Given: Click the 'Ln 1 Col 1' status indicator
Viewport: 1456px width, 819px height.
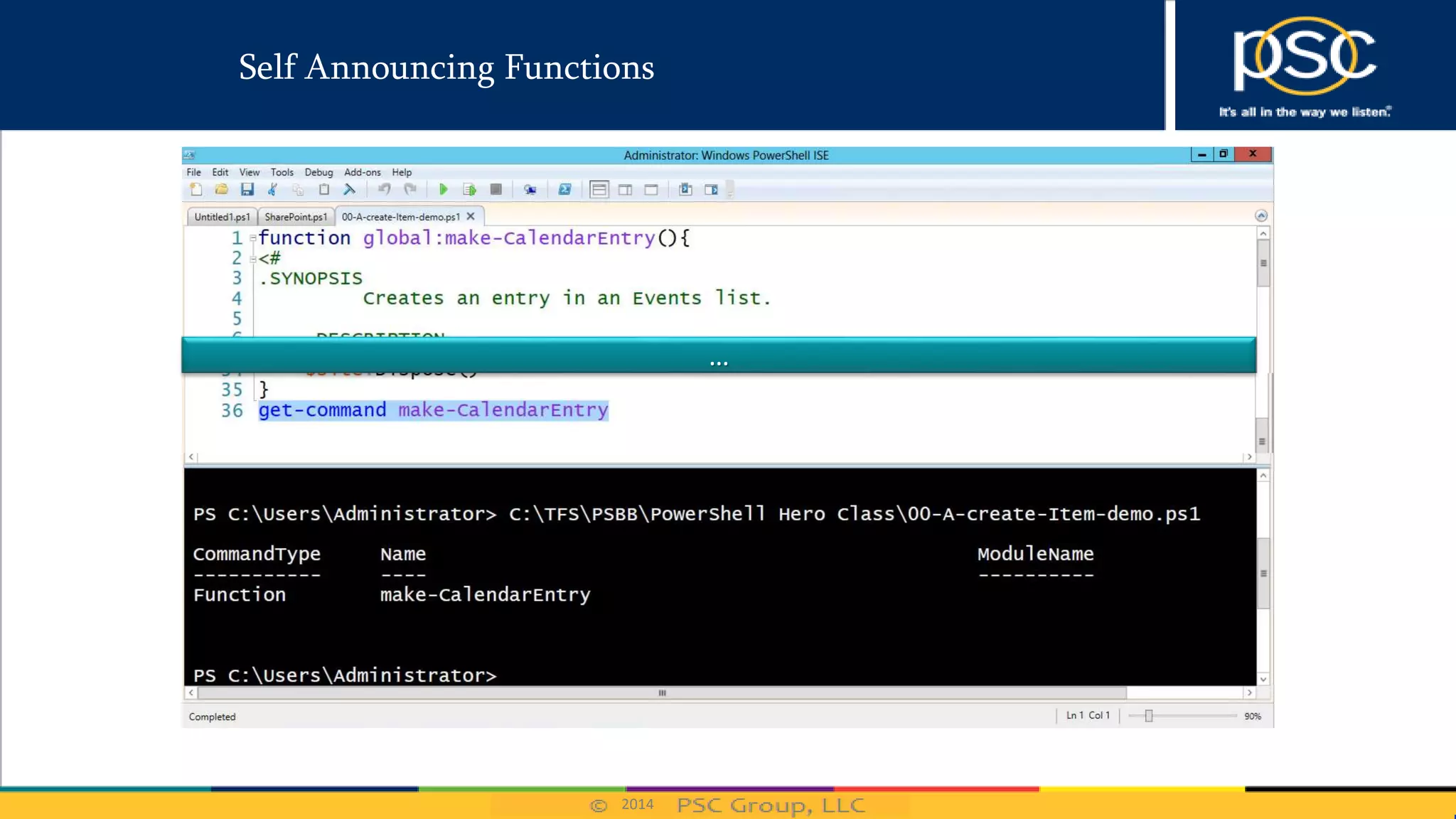Looking at the screenshot, I should pos(1088,716).
